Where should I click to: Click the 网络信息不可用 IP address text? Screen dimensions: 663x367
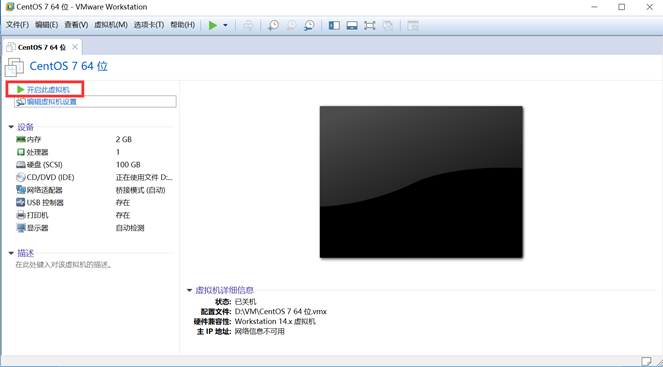pos(260,331)
